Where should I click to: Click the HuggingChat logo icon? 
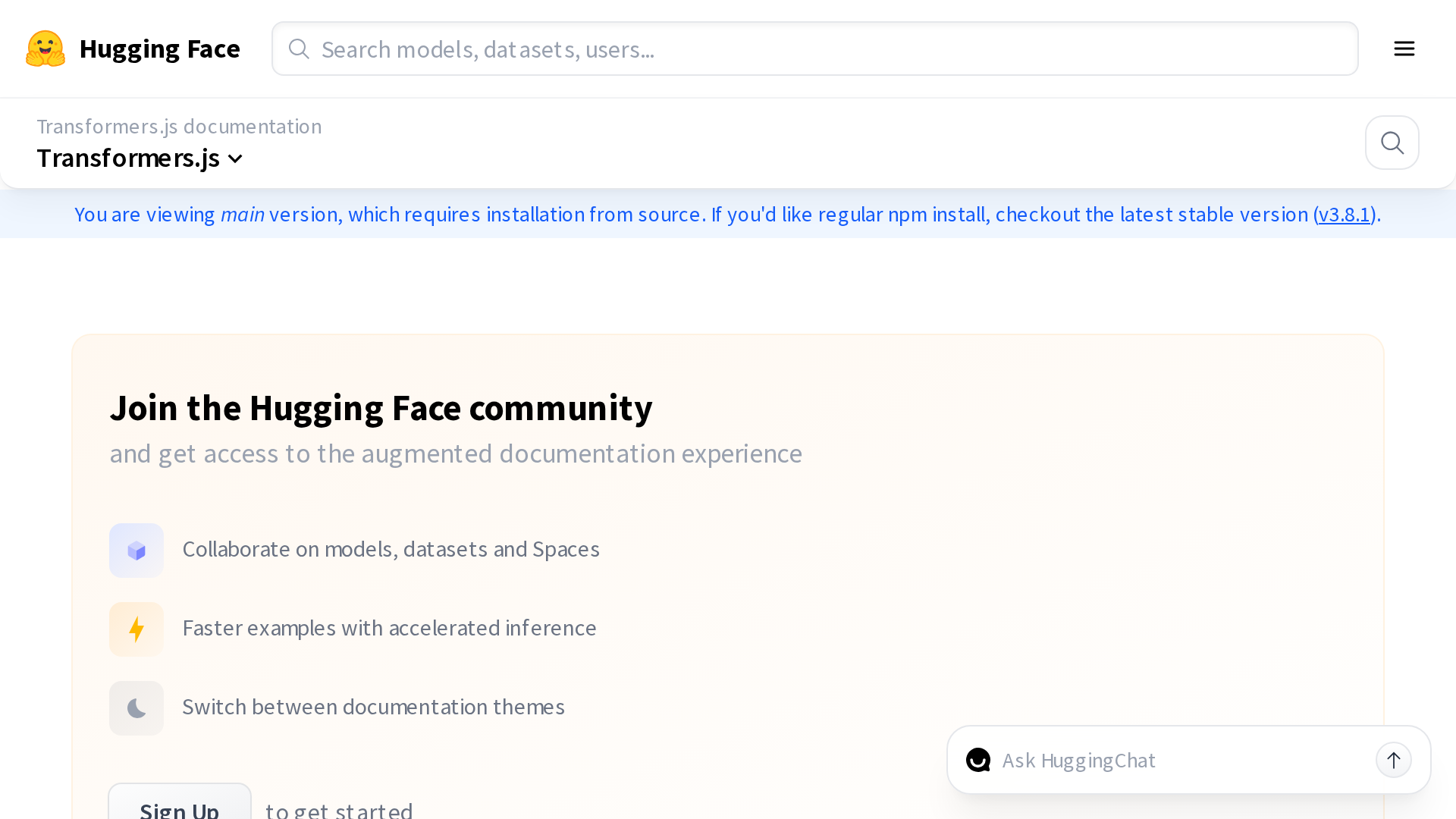978,760
